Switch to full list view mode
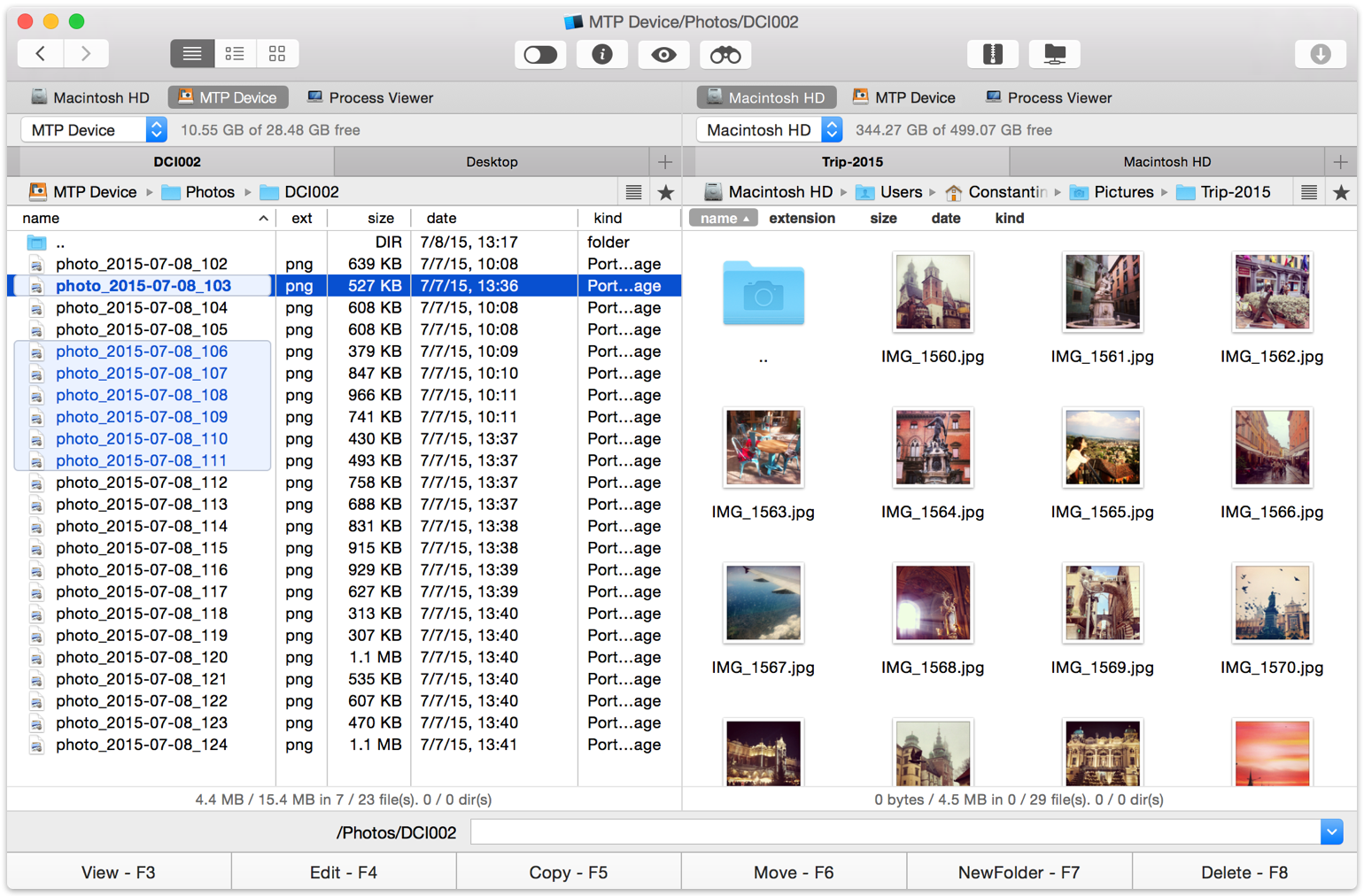Image resolution: width=1364 pixels, height=896 pixels. [x=192, y=54]
